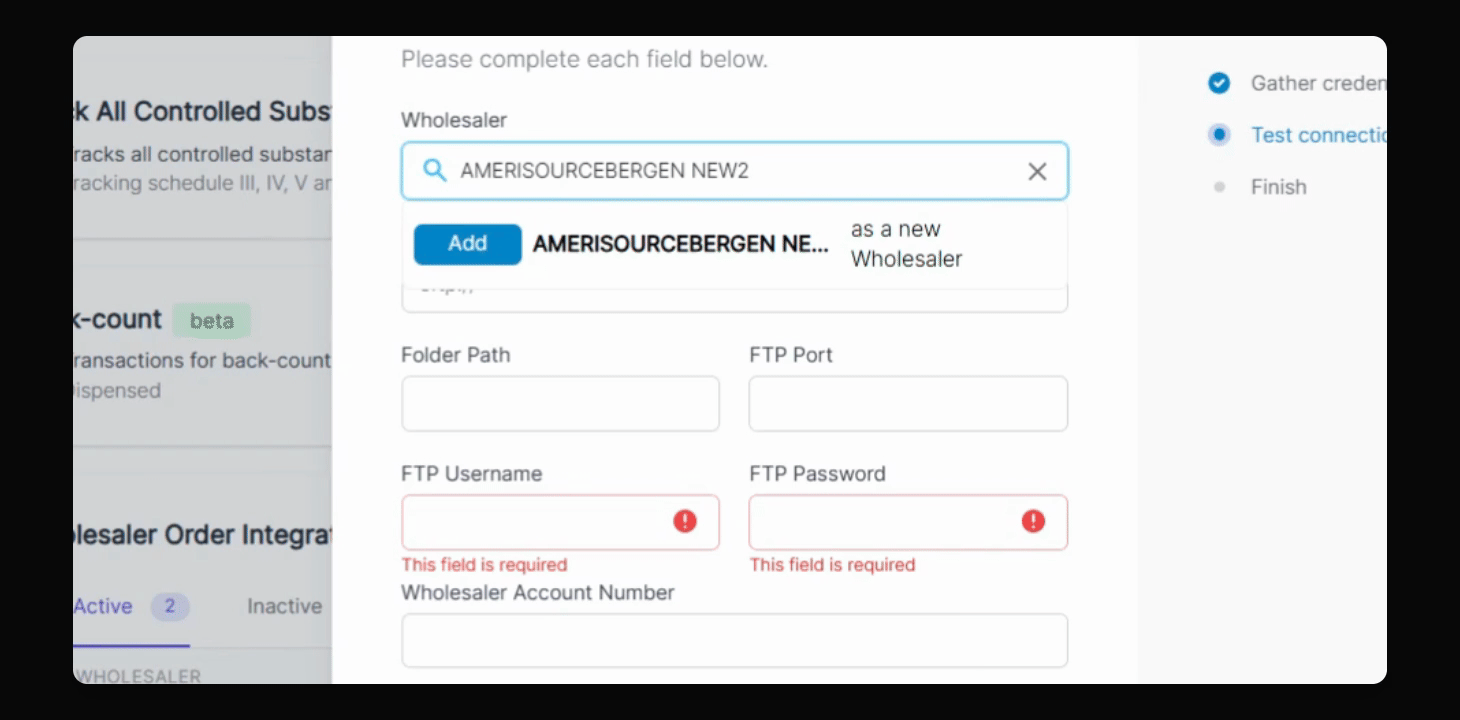This screenshot has width=1460, height=720.
Task: Switch to the Active tab
Action: coord(103,606)
